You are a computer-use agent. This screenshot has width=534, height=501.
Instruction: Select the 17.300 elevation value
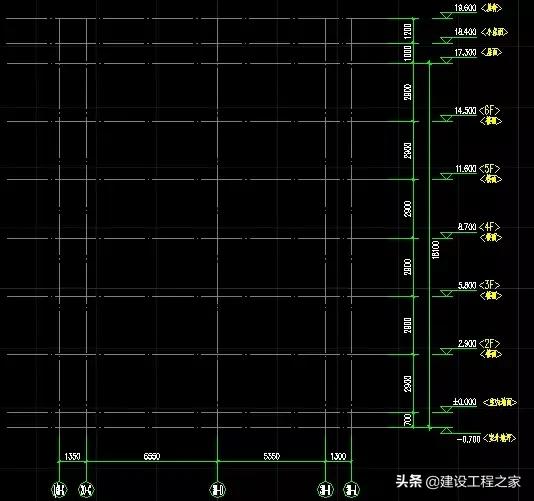click(x=465, y=52)
